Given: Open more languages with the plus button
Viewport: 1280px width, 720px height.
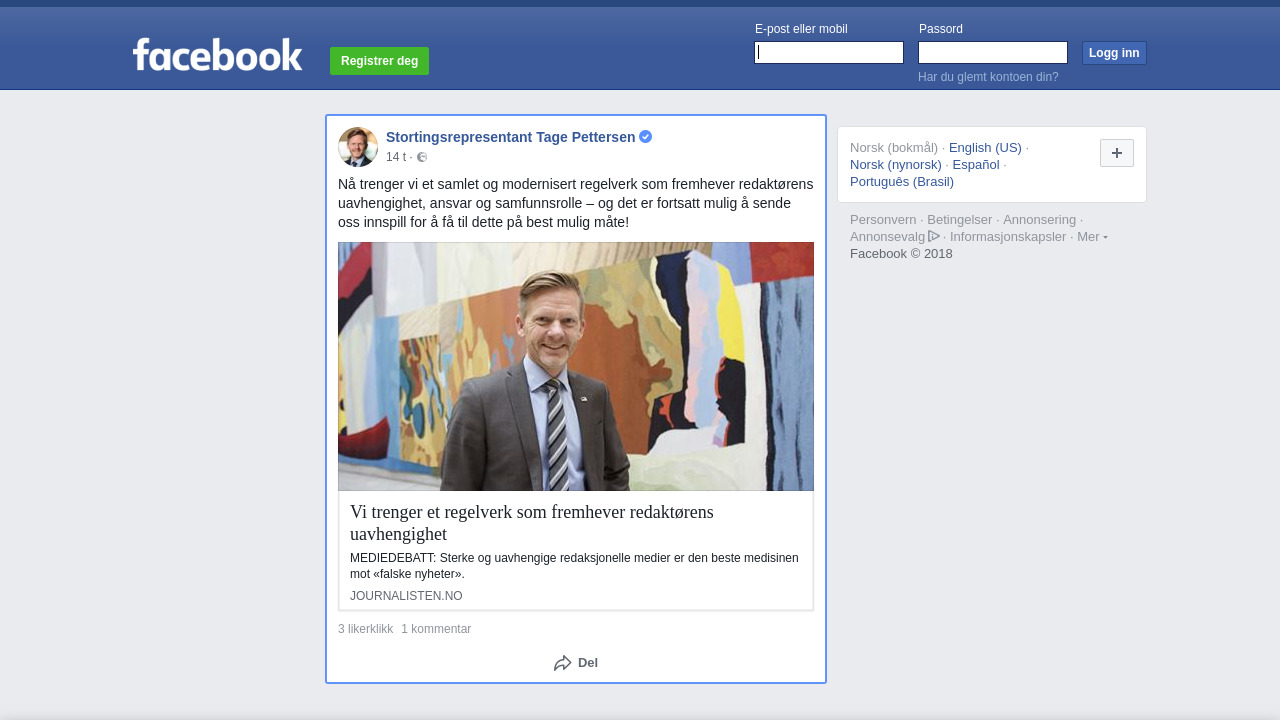Looking at the screenshot, I should [1116, 153].
